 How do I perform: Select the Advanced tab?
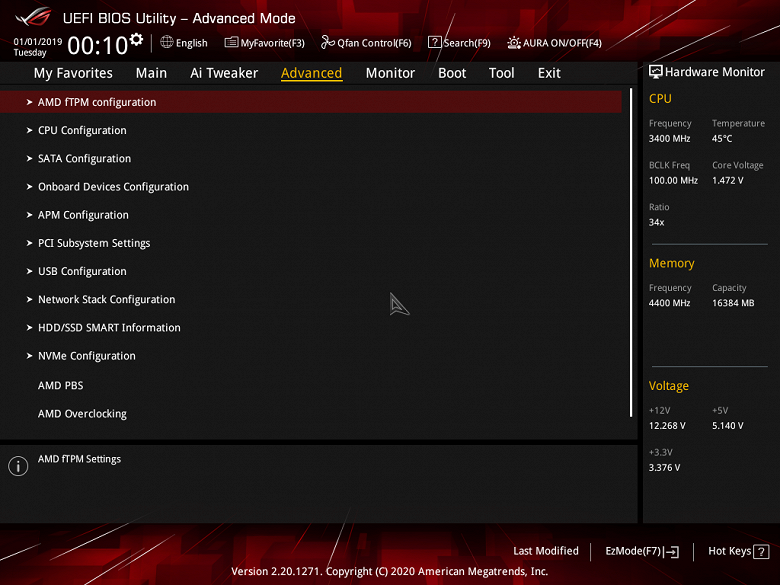point(311,73)
